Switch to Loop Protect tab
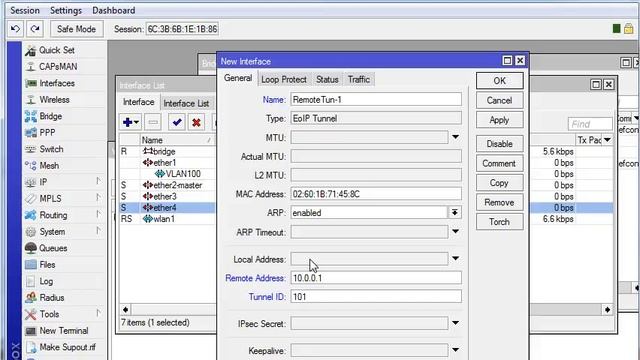This screenshot has width=640, height=360. click(x=284, y=80)
